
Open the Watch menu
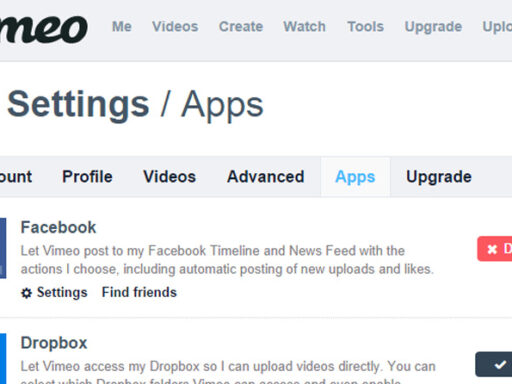[305, 27]
